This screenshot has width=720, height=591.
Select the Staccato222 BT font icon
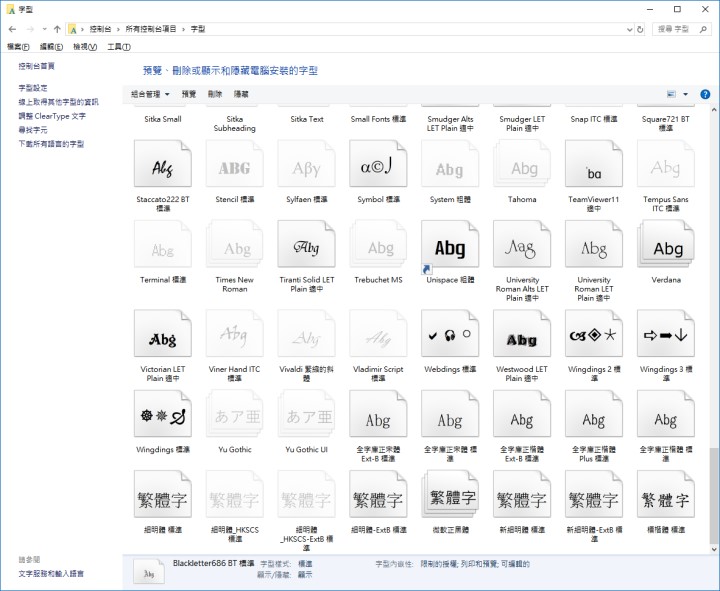(x=163, y=164)
